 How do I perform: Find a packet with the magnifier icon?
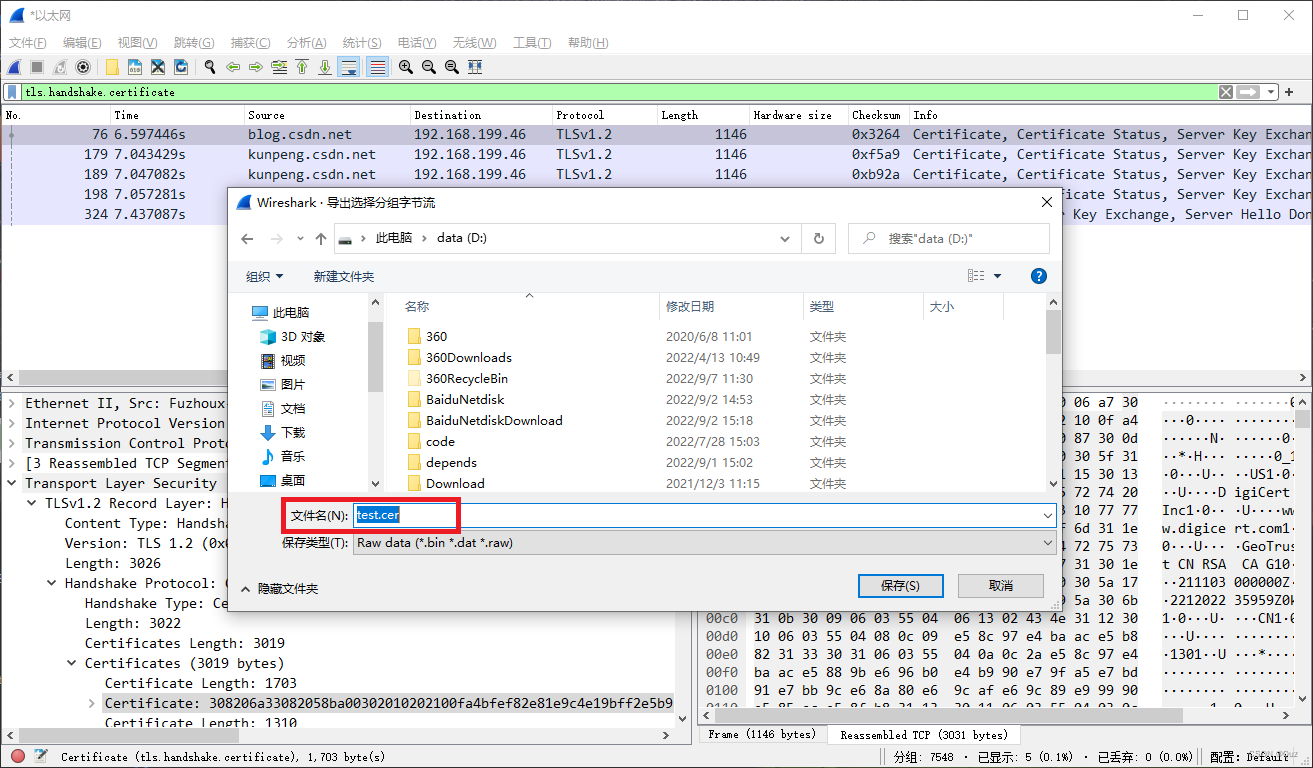point(210,67)
